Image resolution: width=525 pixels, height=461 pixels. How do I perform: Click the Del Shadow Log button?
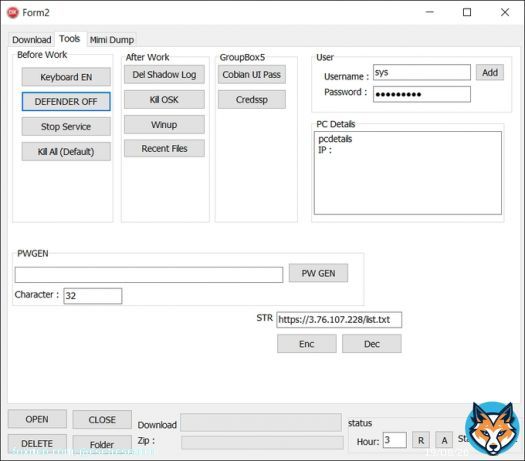pos(164,74)
